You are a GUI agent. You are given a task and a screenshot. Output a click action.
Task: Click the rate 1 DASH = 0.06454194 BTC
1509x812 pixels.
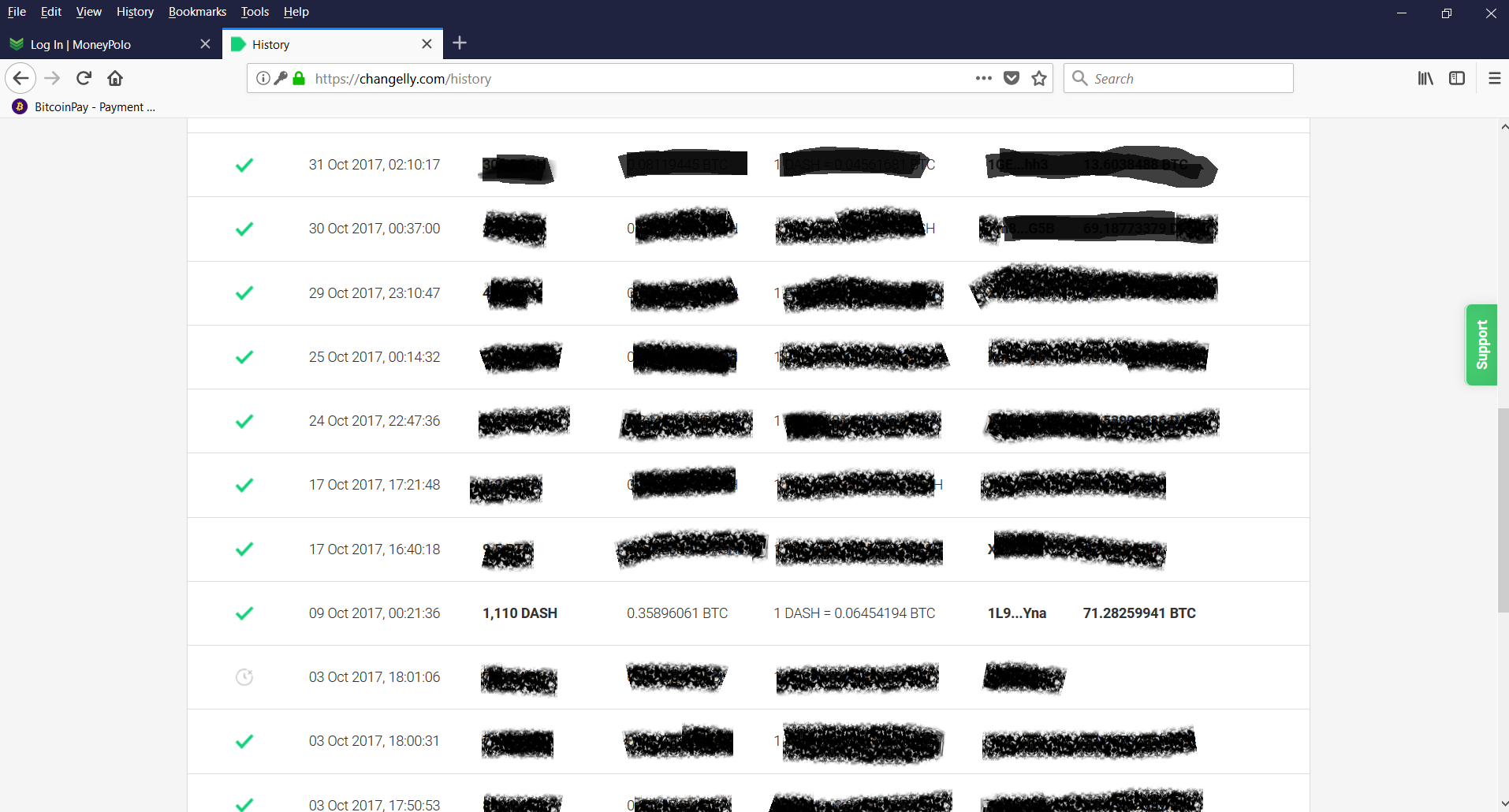coord(855,613)
